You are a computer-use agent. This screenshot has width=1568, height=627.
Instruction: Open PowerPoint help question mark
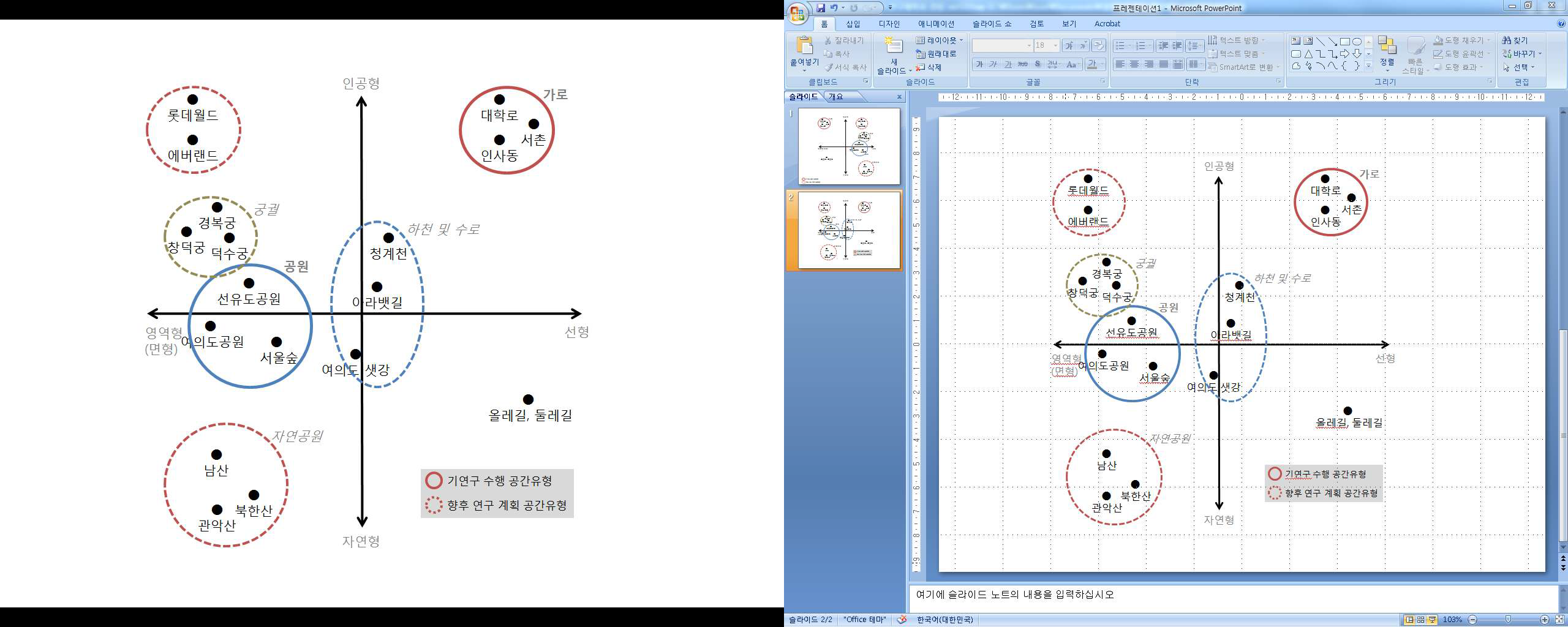[x=1561, y=23]
